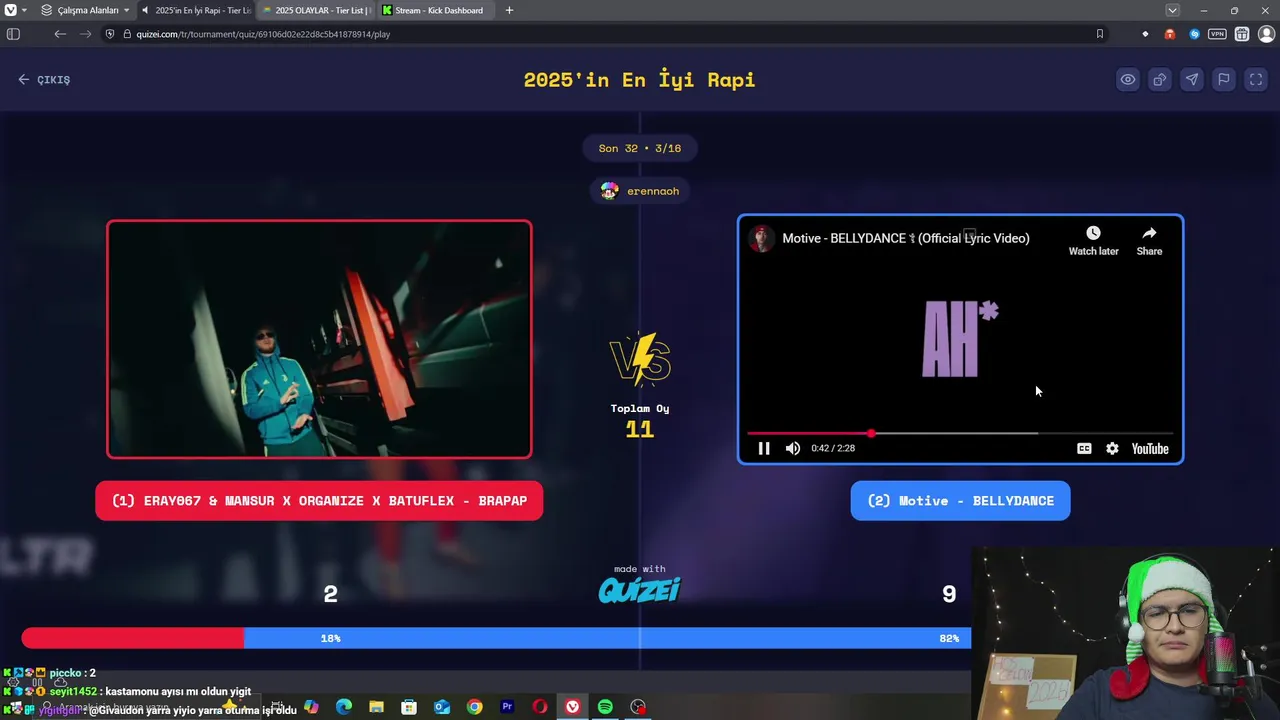Click the red extension icon in toolbar

coord(1169,34)
